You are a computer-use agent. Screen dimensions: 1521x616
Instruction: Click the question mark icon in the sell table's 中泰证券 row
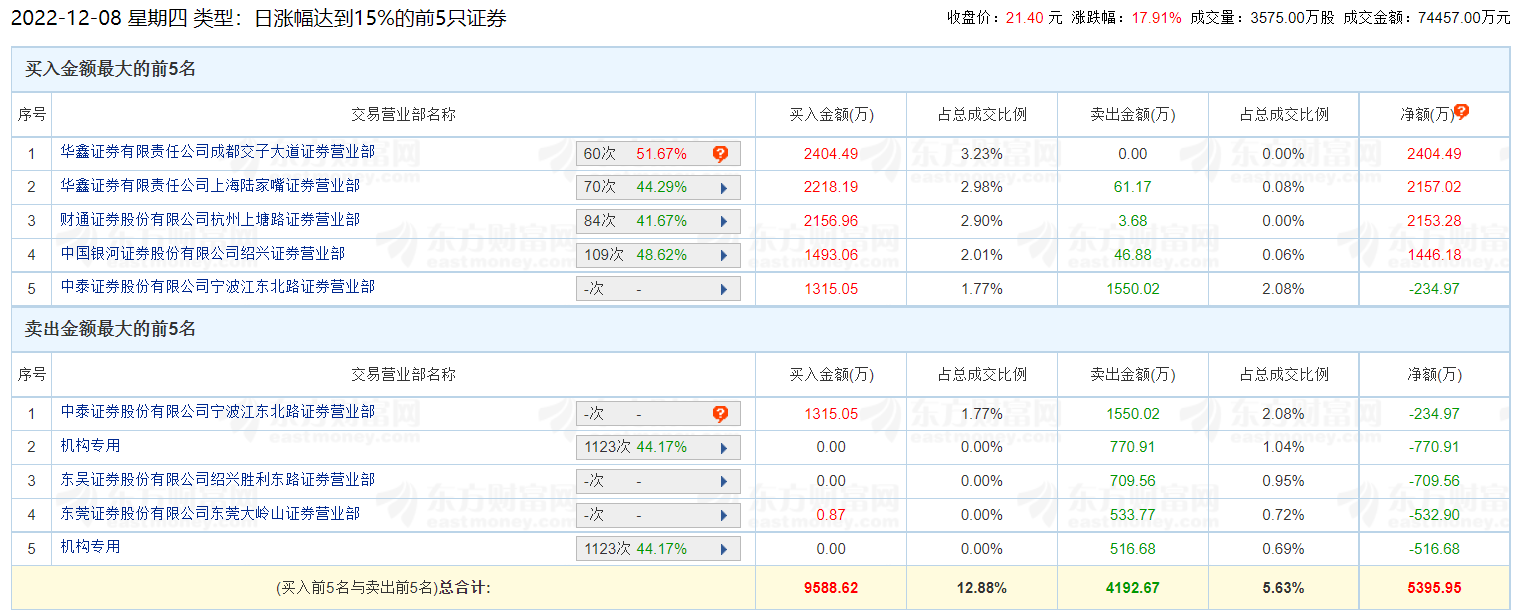720,414
